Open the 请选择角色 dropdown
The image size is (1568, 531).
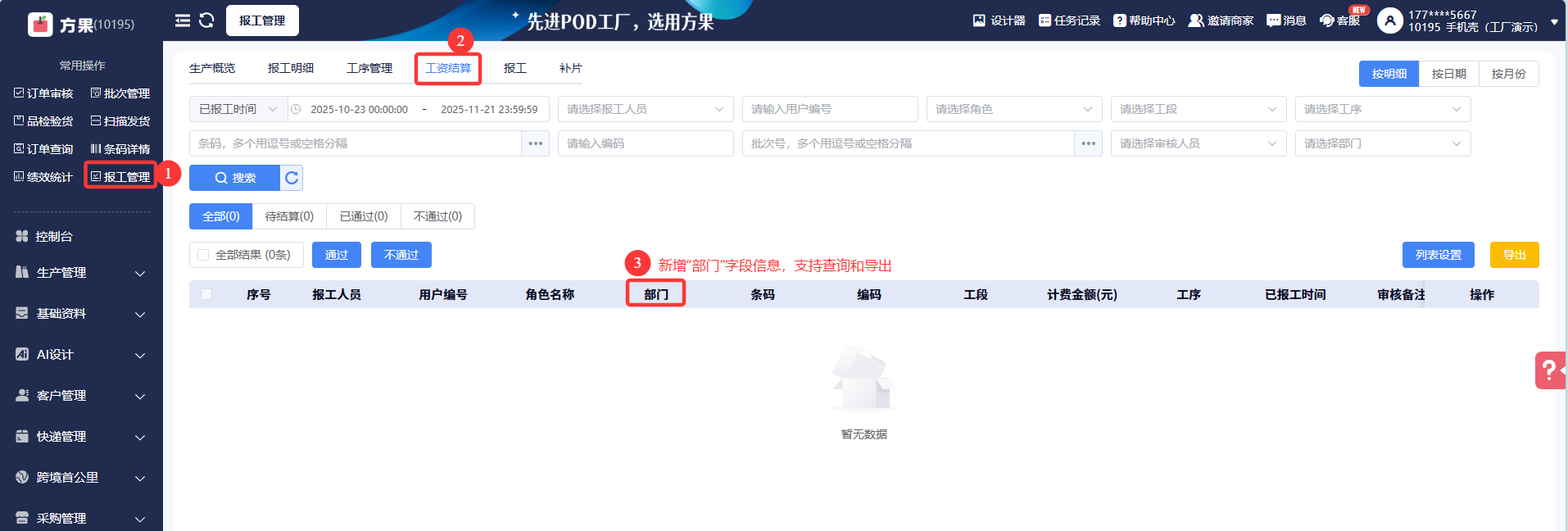[1014, 109]
